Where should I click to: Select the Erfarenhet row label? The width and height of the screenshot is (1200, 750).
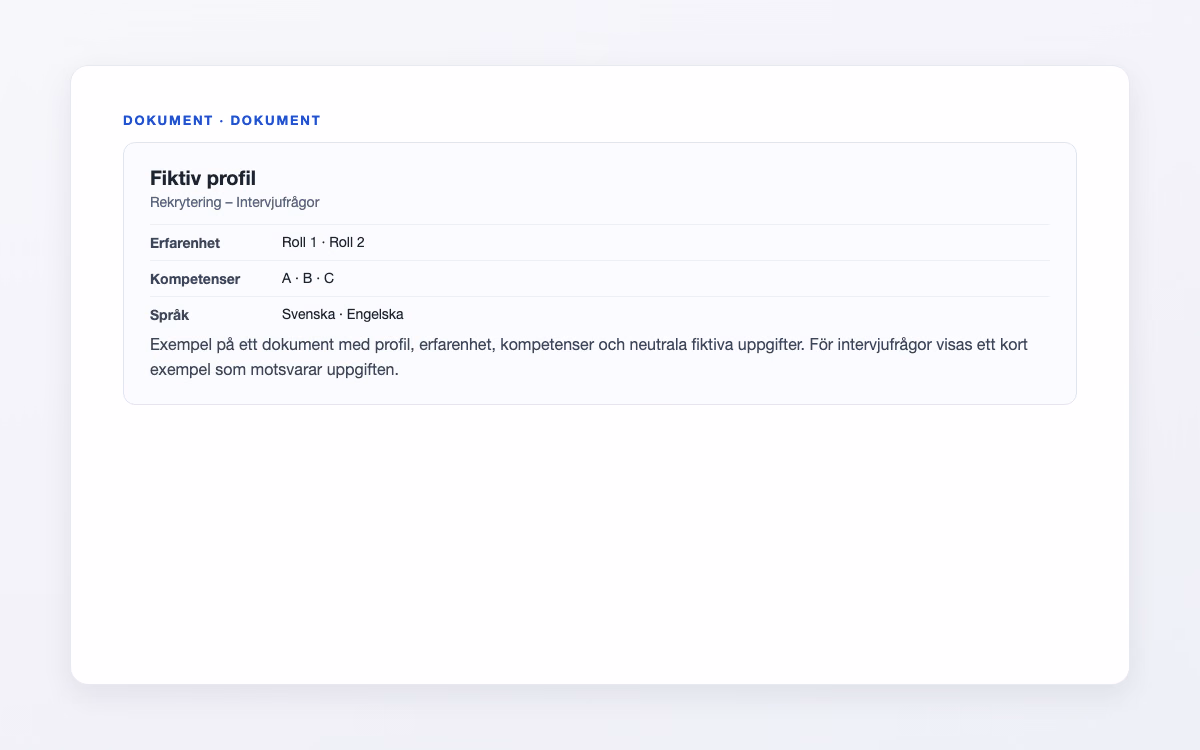[x=185, y=243]
